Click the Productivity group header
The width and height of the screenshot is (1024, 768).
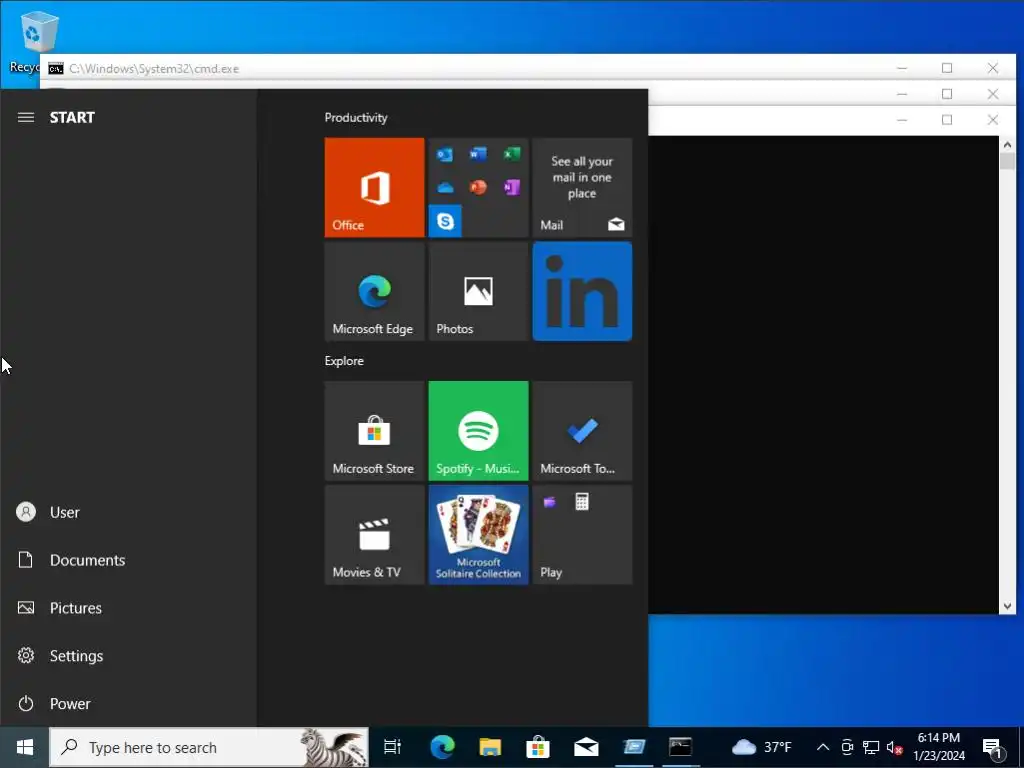(x=356, y=118)
